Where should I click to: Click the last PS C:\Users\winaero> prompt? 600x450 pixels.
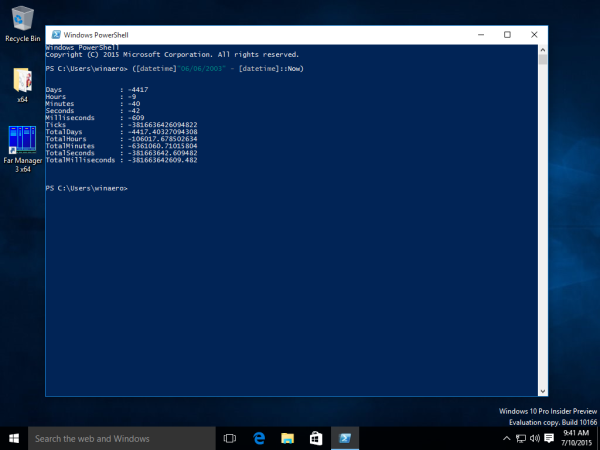click(x=86, y=188)
